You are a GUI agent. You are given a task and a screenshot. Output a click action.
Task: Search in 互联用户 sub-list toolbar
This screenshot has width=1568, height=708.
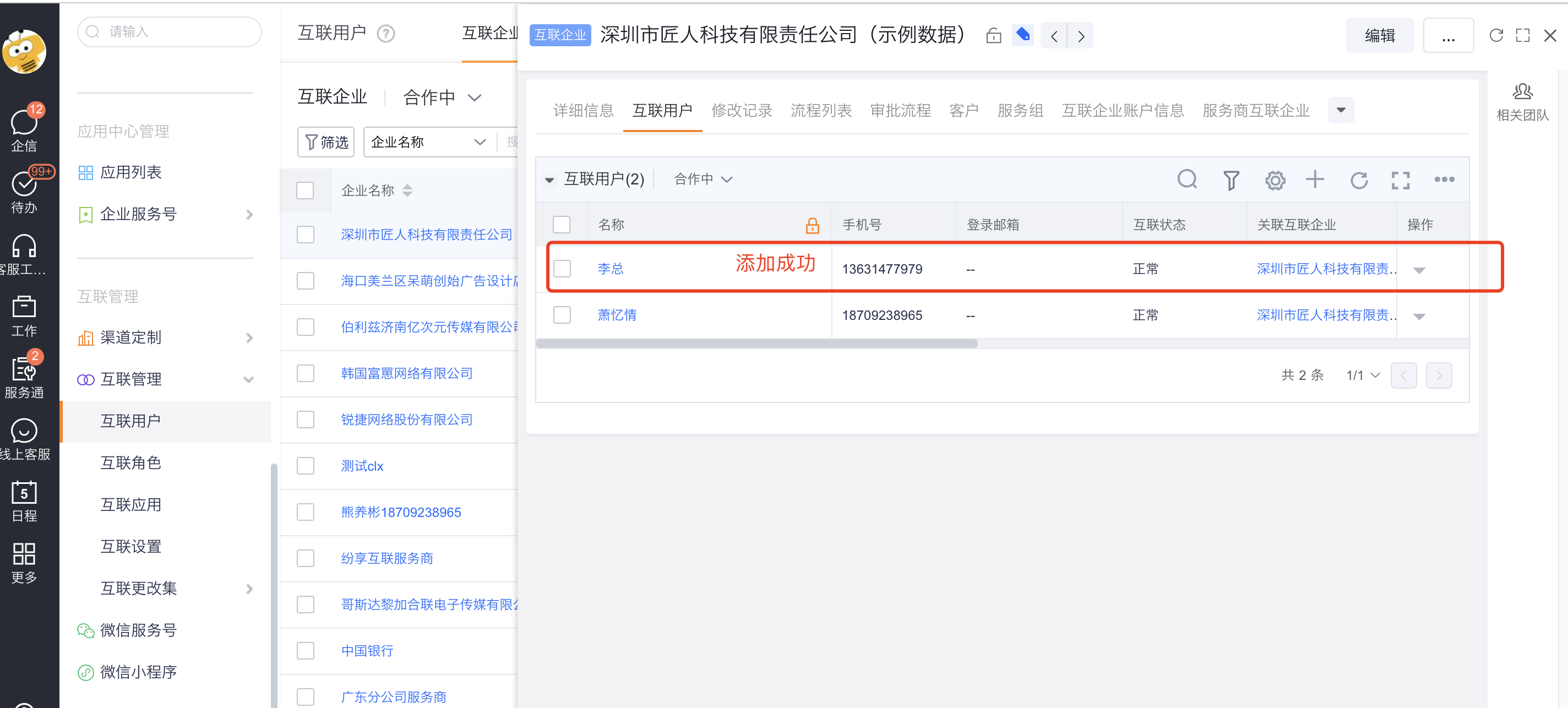pos(1187,179)
